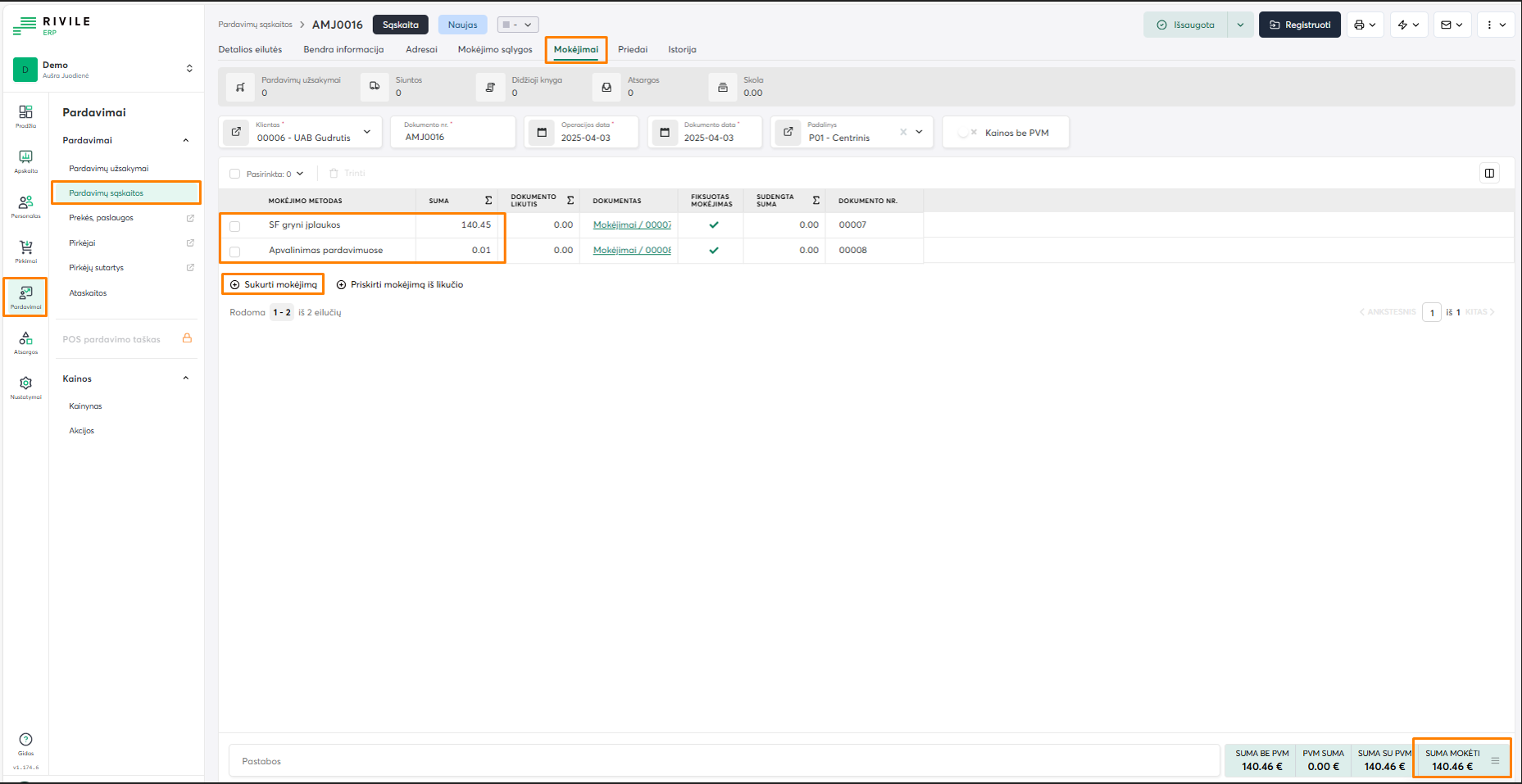
Task: Open the Mokėjimai / 00007 document link
Action: coord(631,224)
